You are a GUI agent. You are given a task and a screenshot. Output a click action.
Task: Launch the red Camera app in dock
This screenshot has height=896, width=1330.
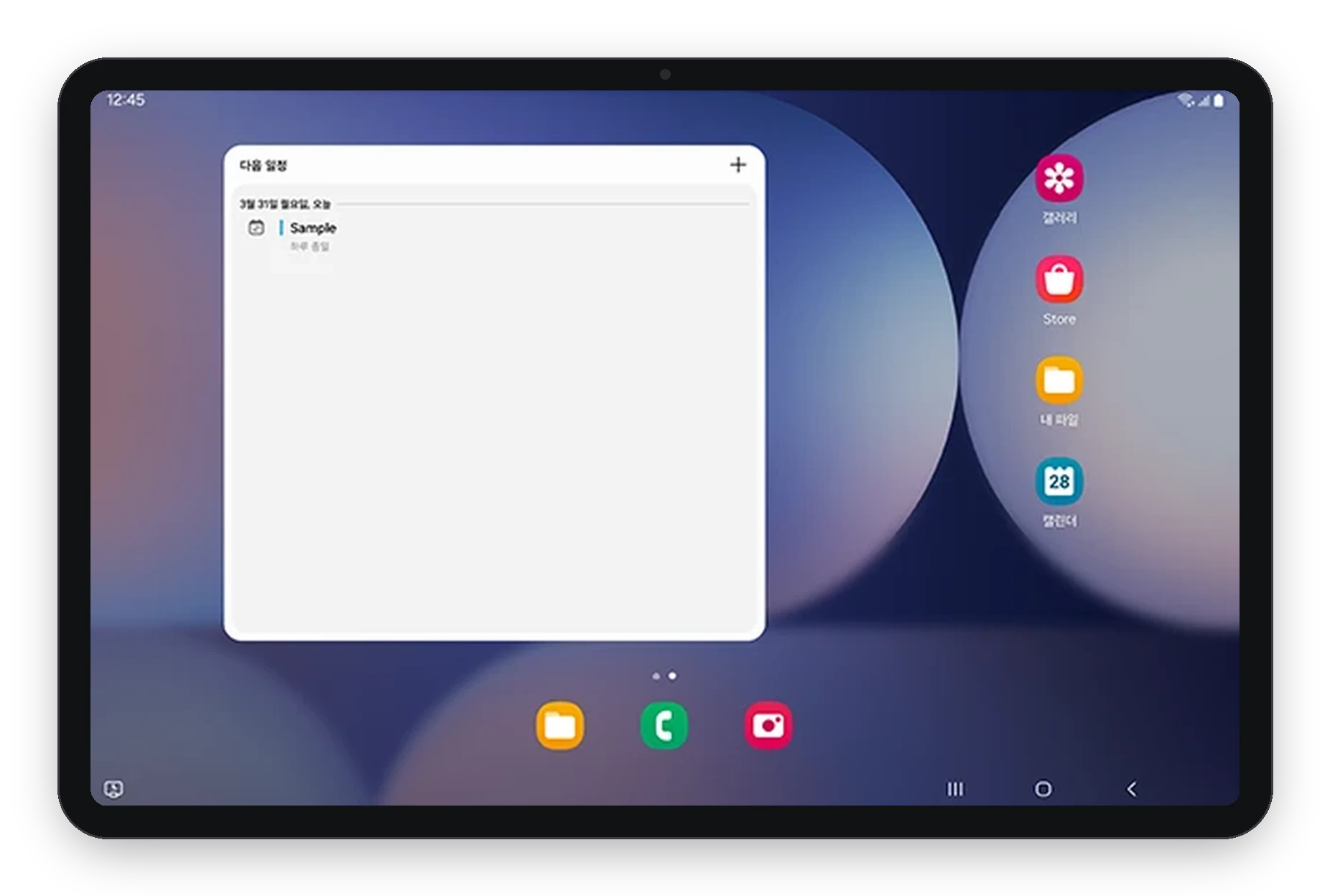[x=768, y=726]
